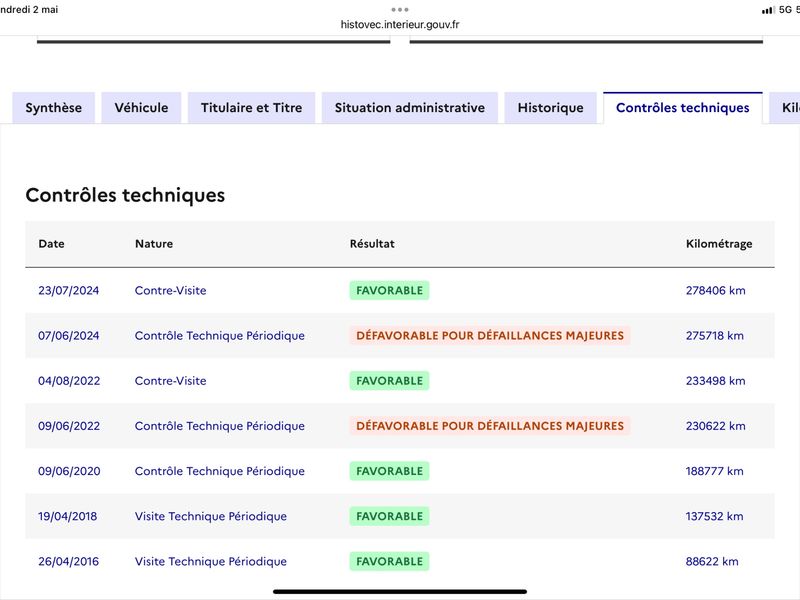
Task: Click Contrôle Technique Périodique in the 07/06/2024 row
Action: pos(219,336)
